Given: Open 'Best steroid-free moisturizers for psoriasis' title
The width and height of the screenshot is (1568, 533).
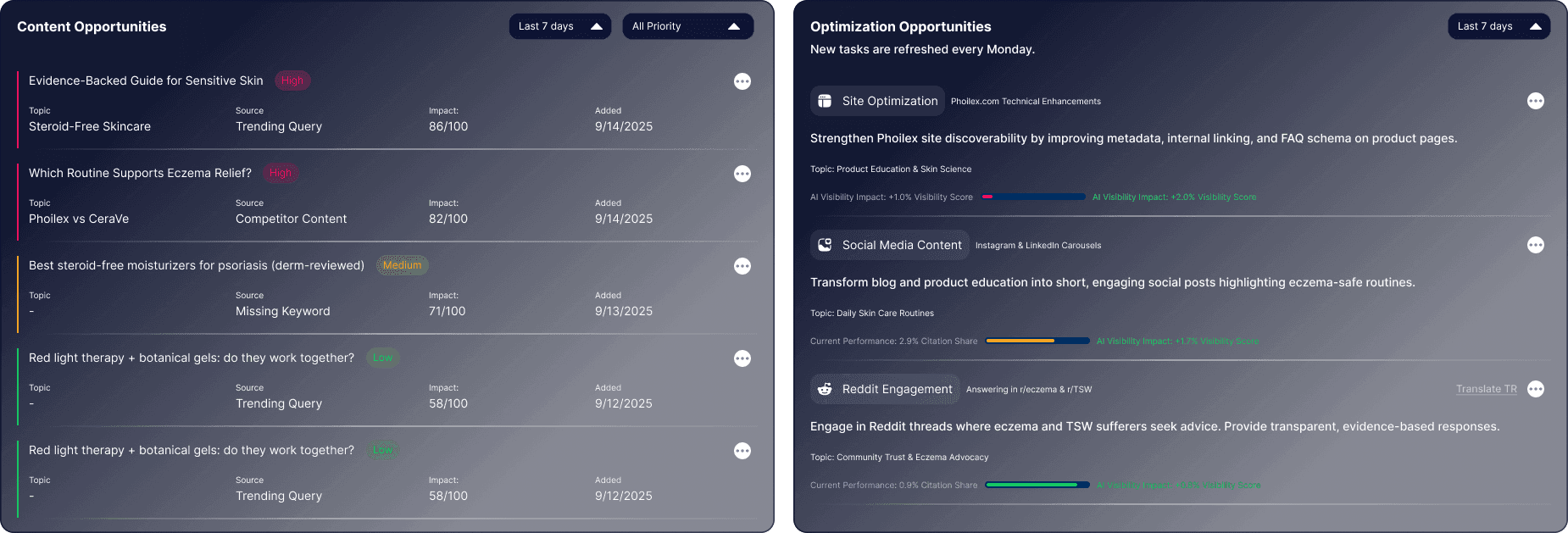Looking at the screenshot, I should coord(197,265).
